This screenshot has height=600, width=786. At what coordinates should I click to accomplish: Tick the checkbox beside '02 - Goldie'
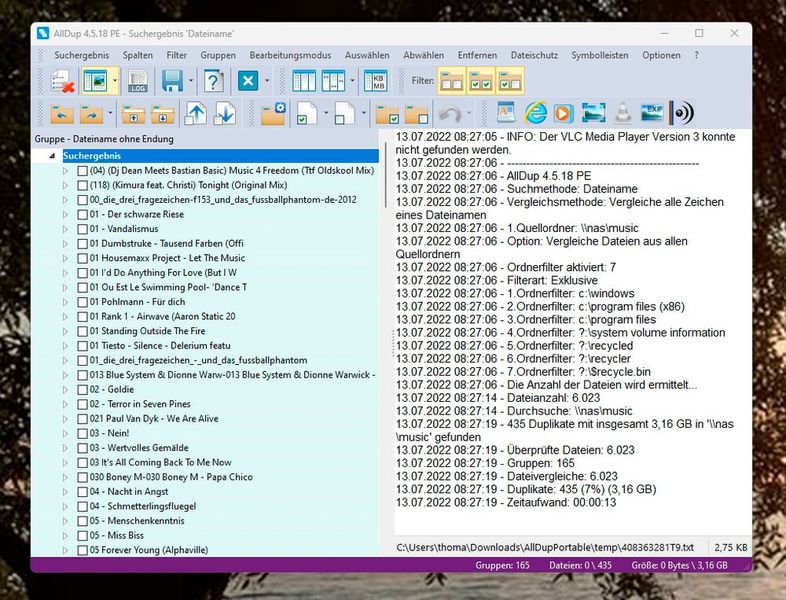(x=82, y=389)
